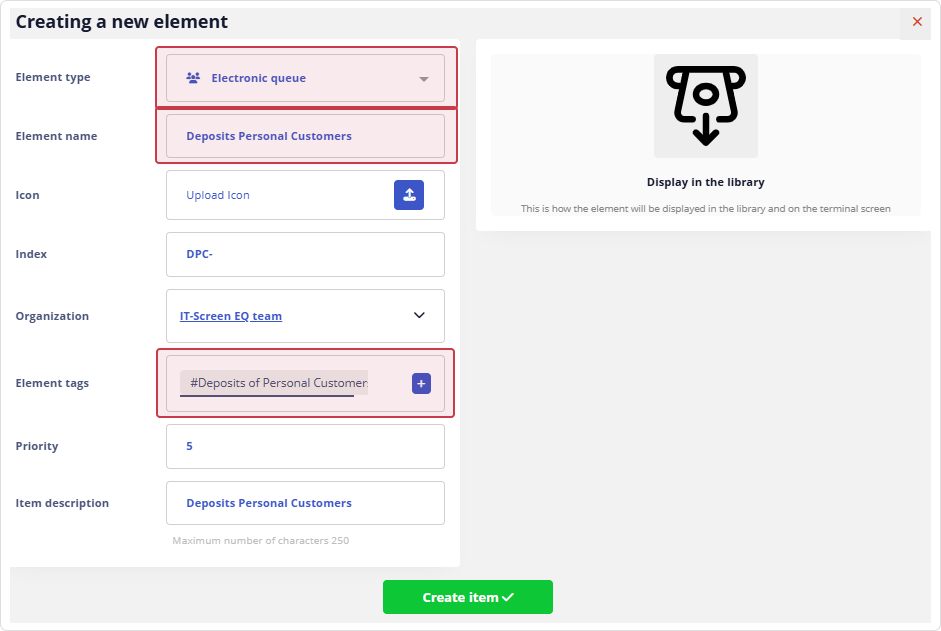The width and height of the screenshot is (941, 631).
Task: Click the checkmark on Create item
Action: pos(508,597)
